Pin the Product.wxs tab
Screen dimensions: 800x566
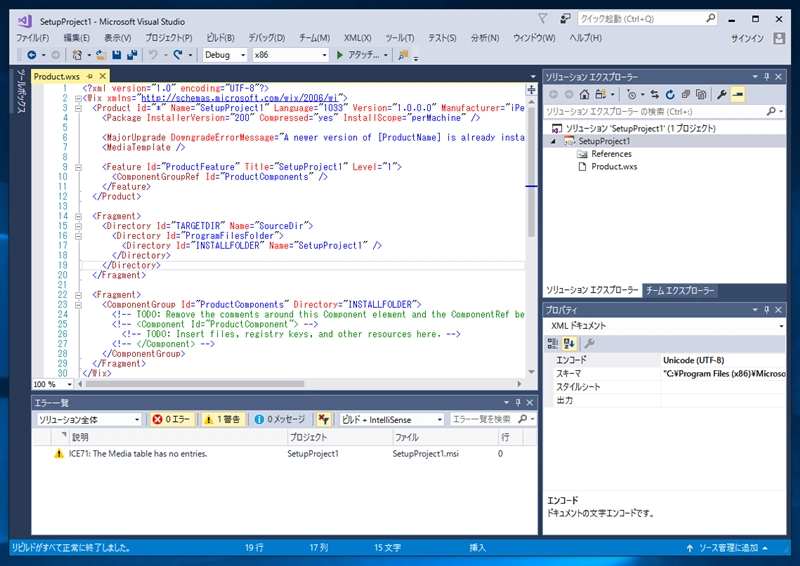[90, 76]
